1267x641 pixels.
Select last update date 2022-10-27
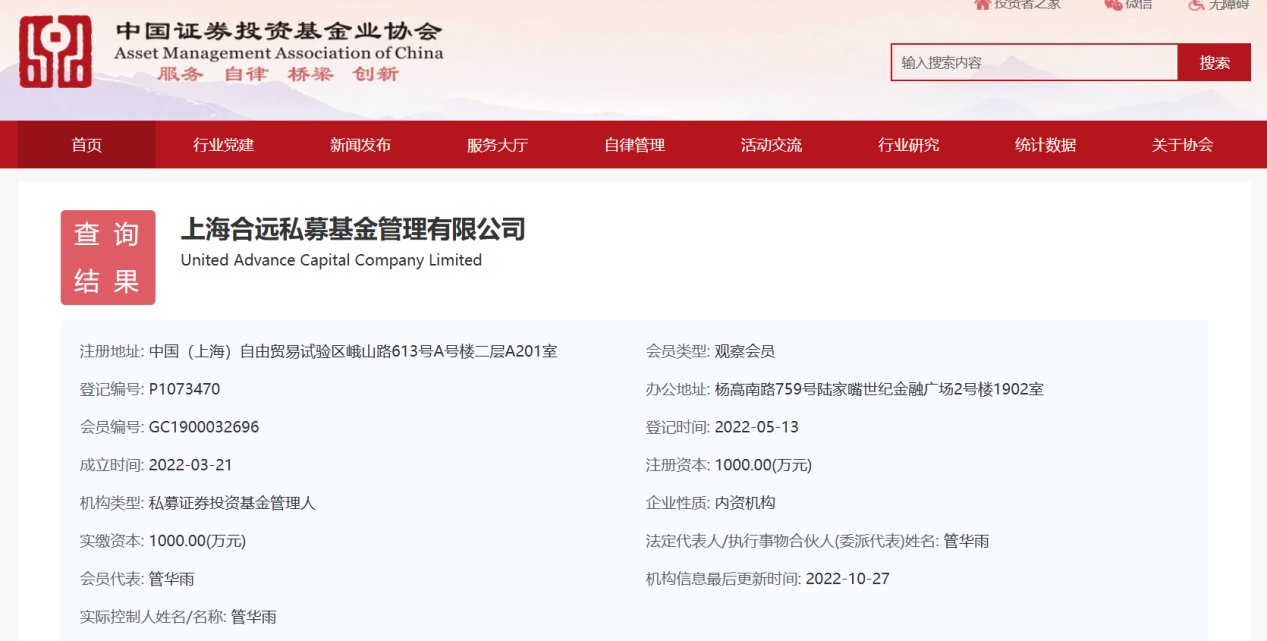click(848, 579)
